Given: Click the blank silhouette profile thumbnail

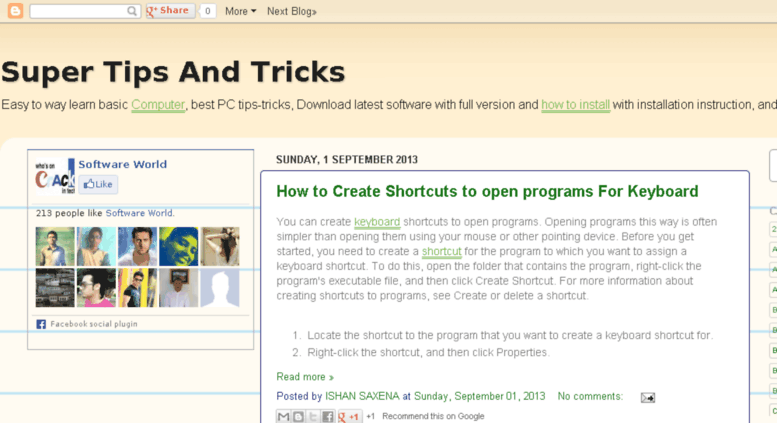Looking at the screenshot, I should (220, 288).
